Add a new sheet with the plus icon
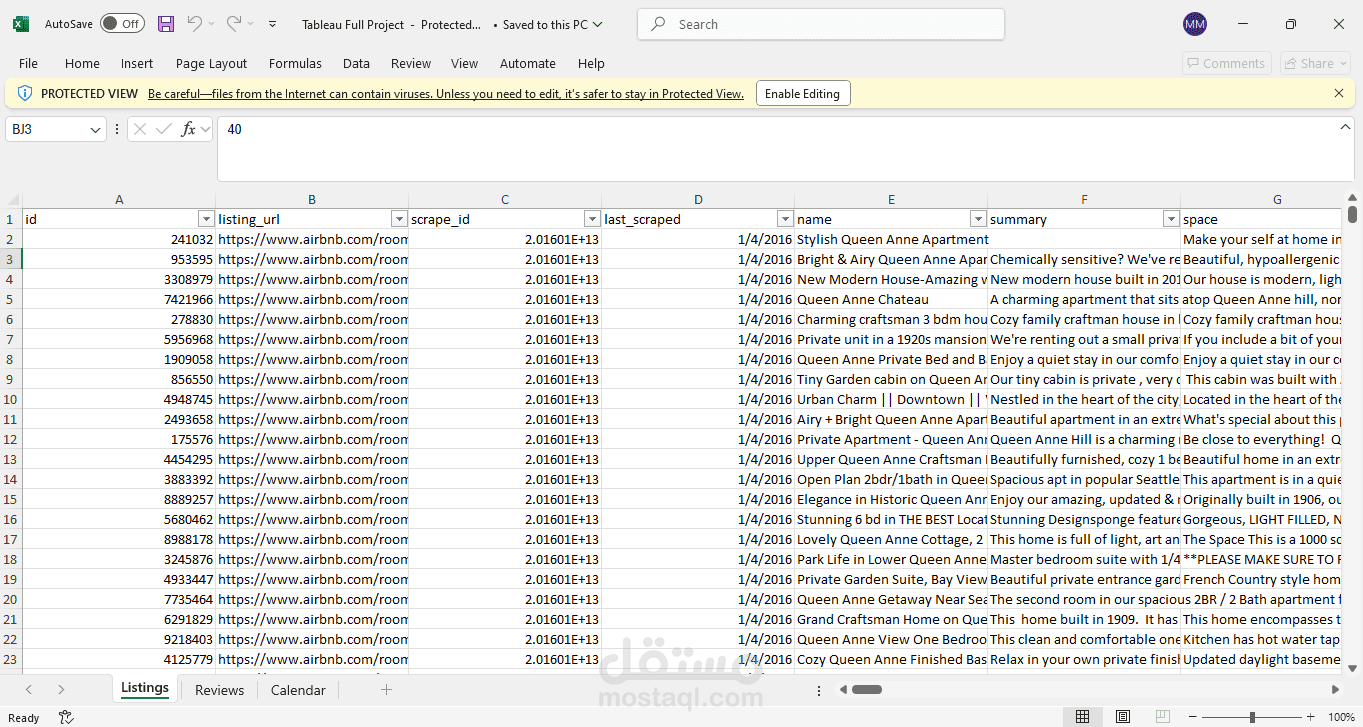The height and width of the screenshot is (727, 1363). pos(386,690)
